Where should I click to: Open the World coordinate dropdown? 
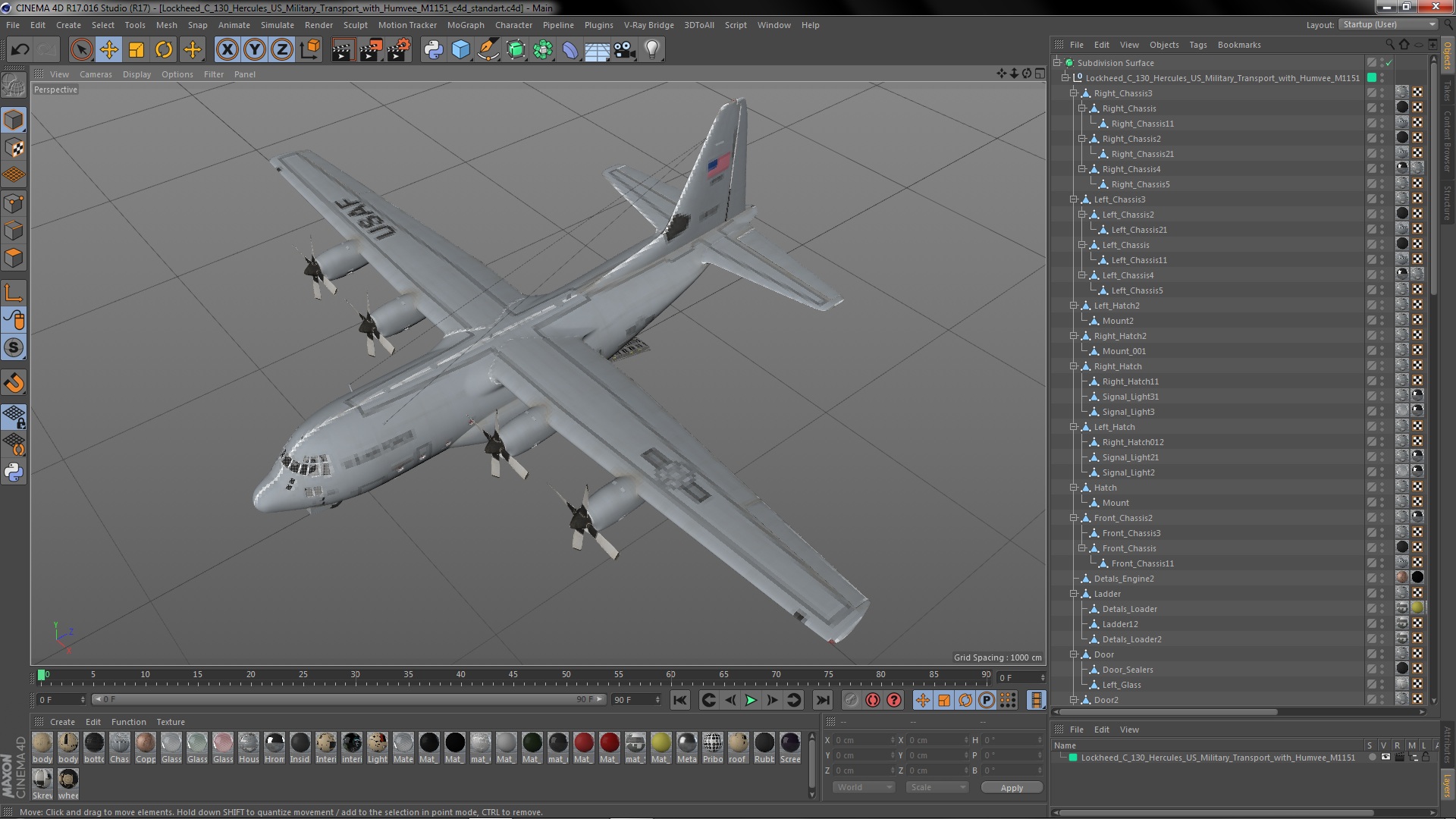point(864,787)
